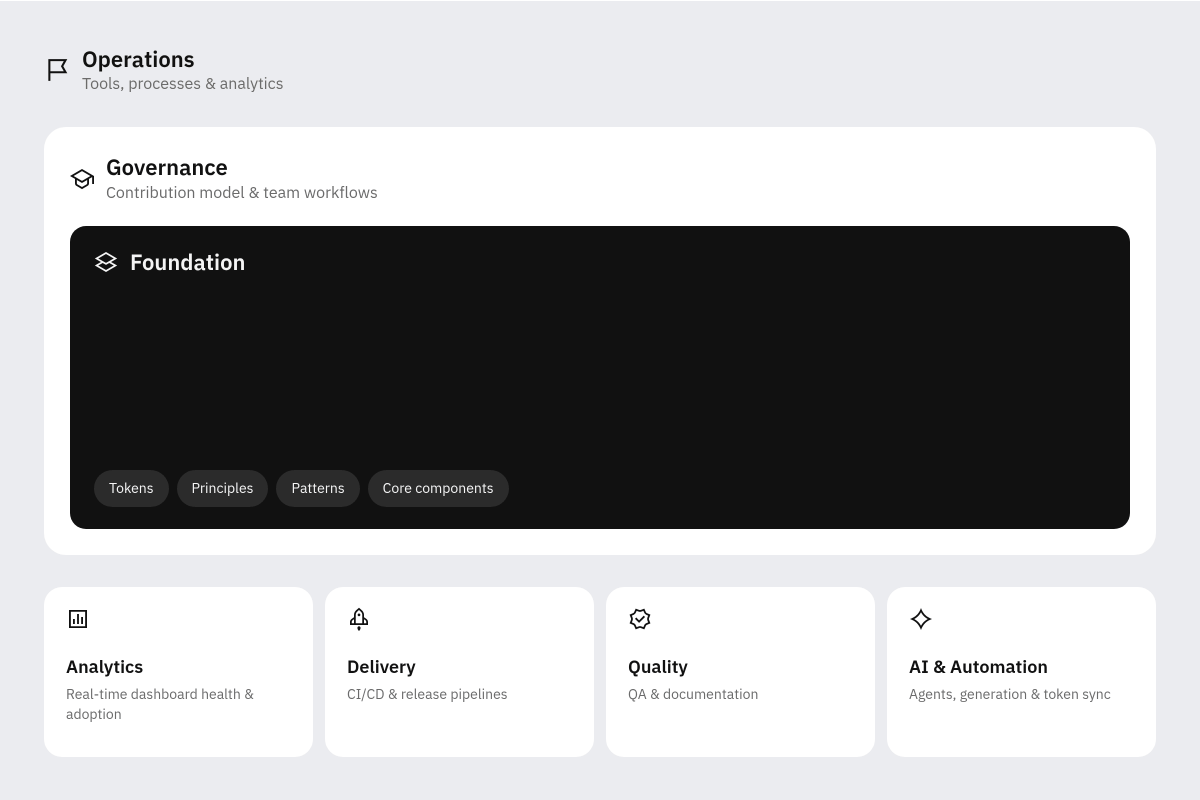Click the Quality verified badge icon
Screen dimensions: 1200x800
640,619
